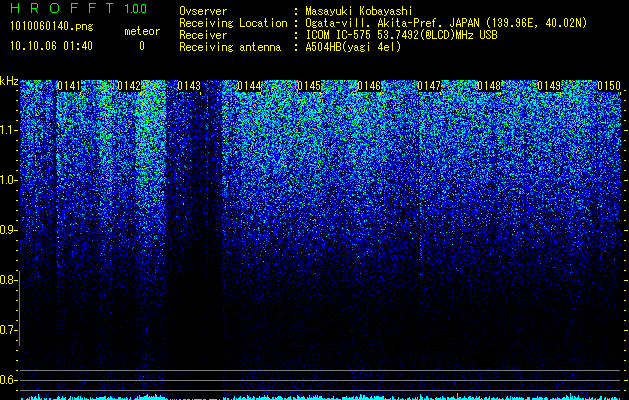Click the 'Receiving antenna' label
Image resolution: width=629 pixels, height=400 pixels.
(x=230, y=47)
